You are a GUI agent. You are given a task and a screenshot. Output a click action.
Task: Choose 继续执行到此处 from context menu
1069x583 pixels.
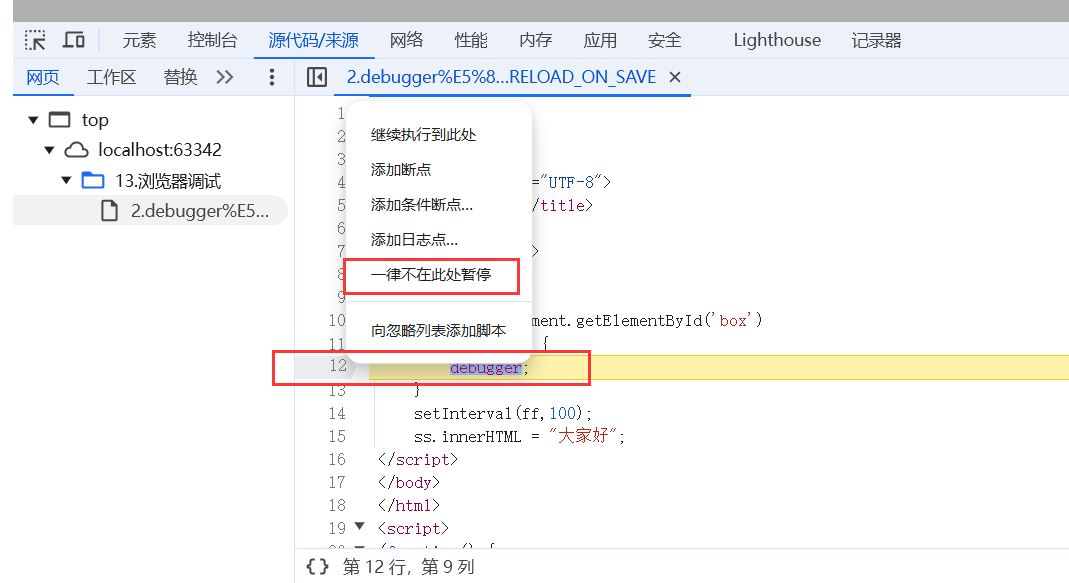click(x=423, y=135)
